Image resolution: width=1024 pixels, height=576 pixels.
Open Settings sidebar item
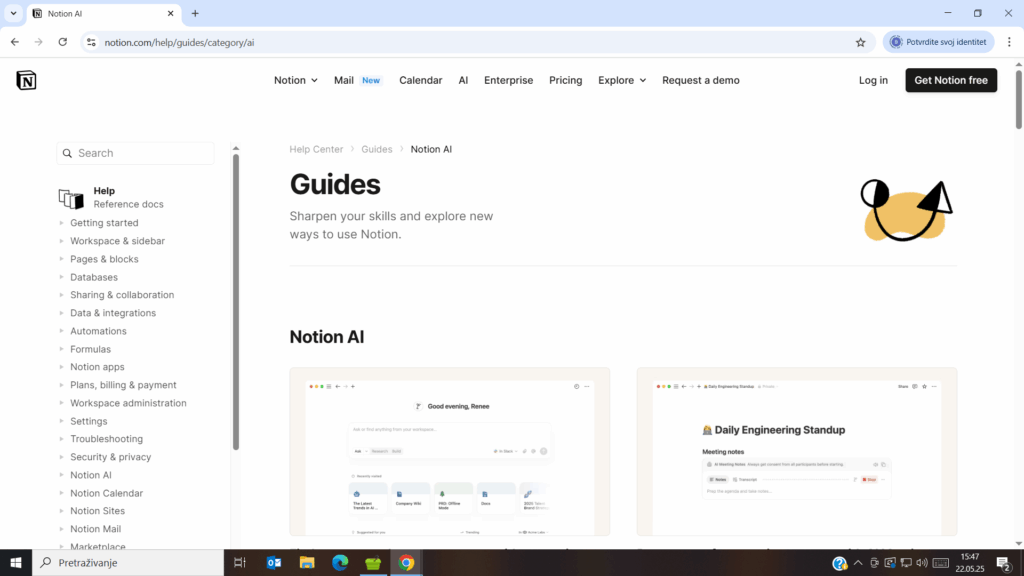(88, 421)
